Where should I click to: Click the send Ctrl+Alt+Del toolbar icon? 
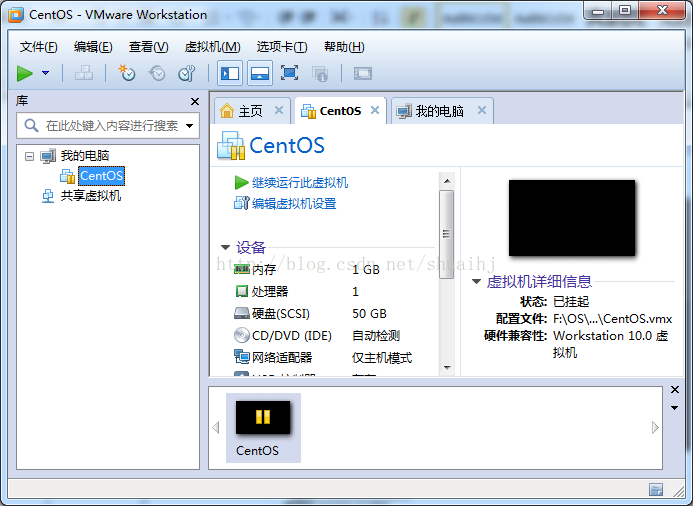click(x=84, y=73)
